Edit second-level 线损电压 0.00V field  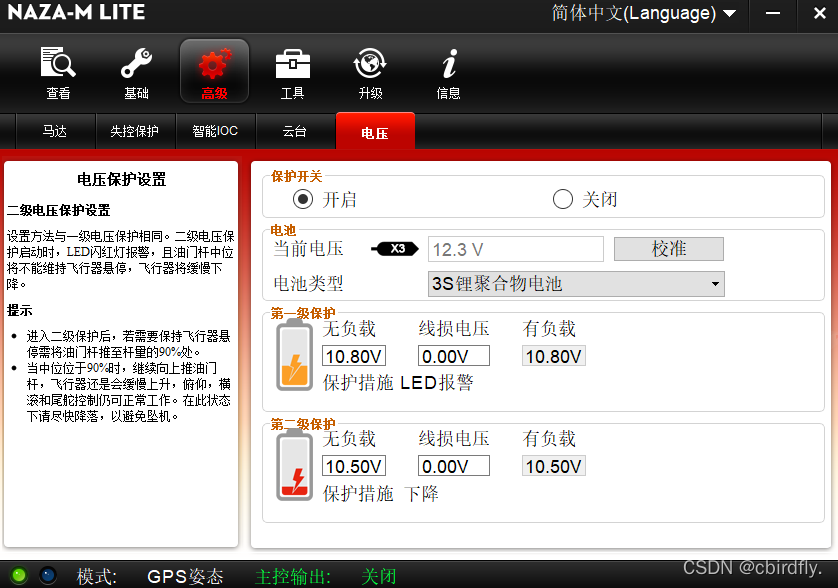tap(454, 466)
